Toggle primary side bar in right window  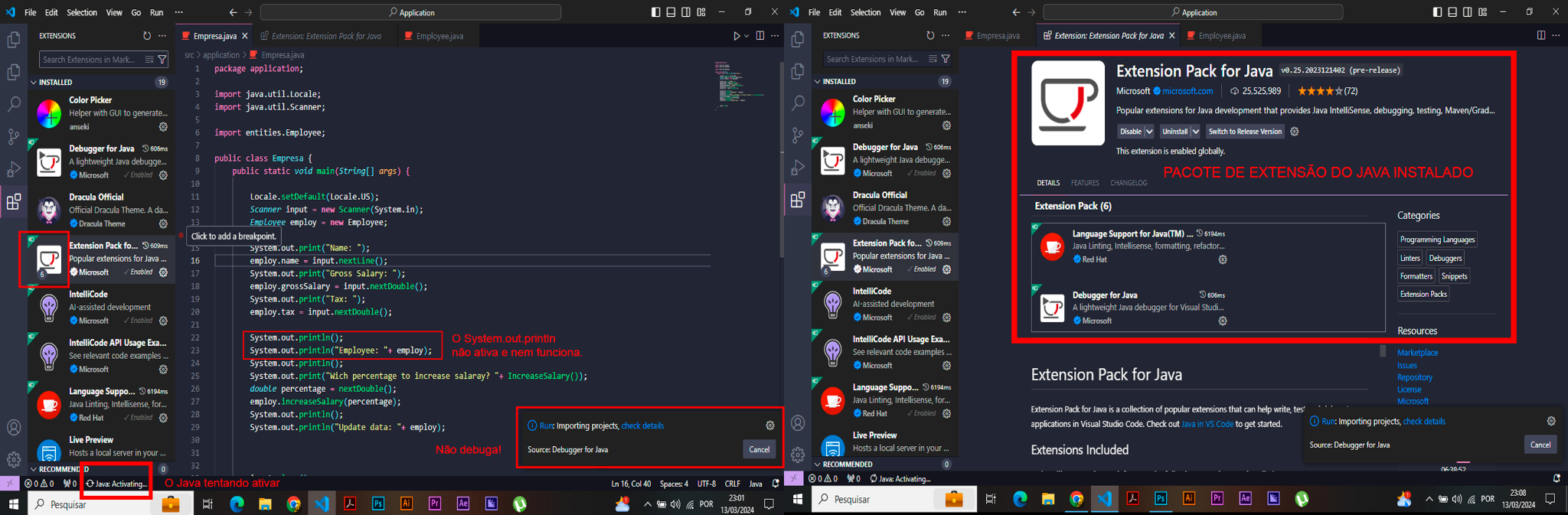pos(1437,12)
